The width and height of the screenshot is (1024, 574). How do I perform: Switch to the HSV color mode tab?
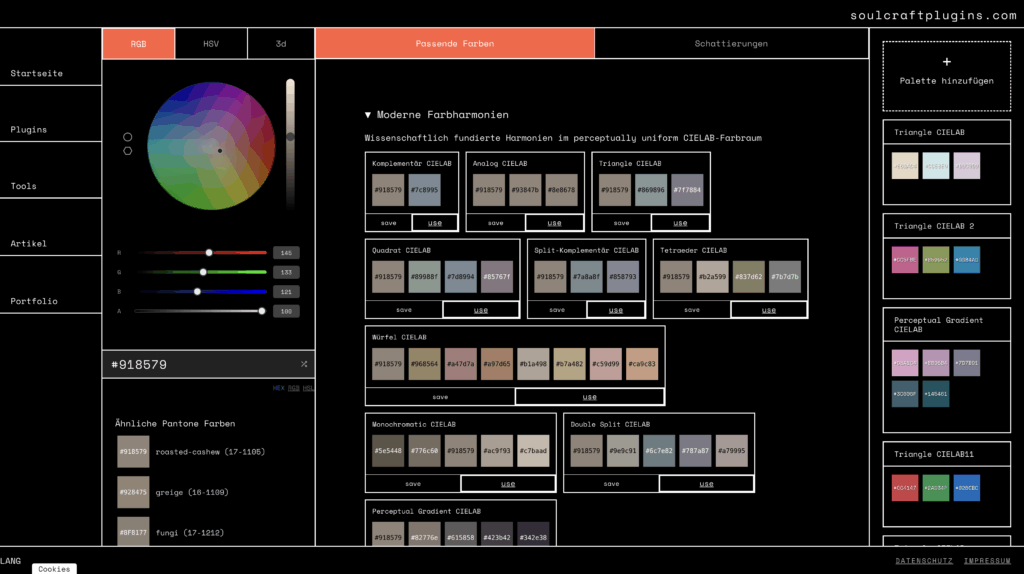[x=211, y=44]
